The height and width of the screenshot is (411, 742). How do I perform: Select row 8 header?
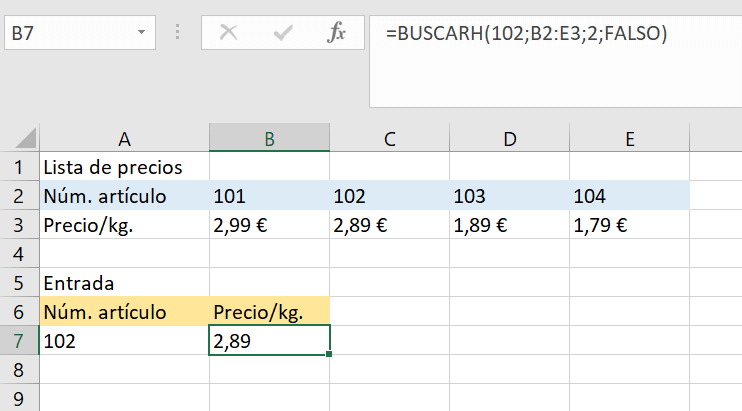click(x=19, y=369)
